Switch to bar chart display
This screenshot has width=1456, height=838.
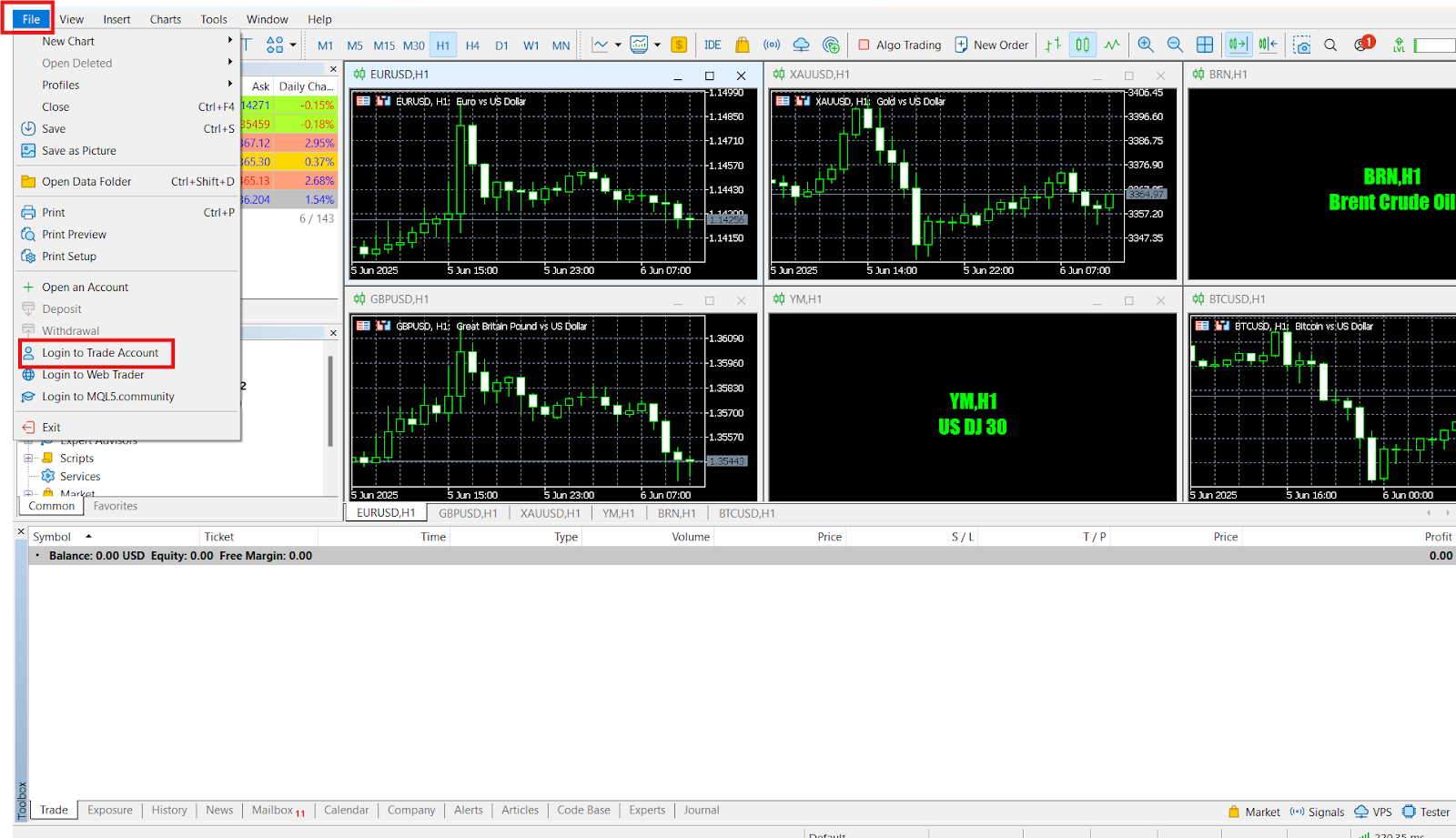pos(1053,45)
